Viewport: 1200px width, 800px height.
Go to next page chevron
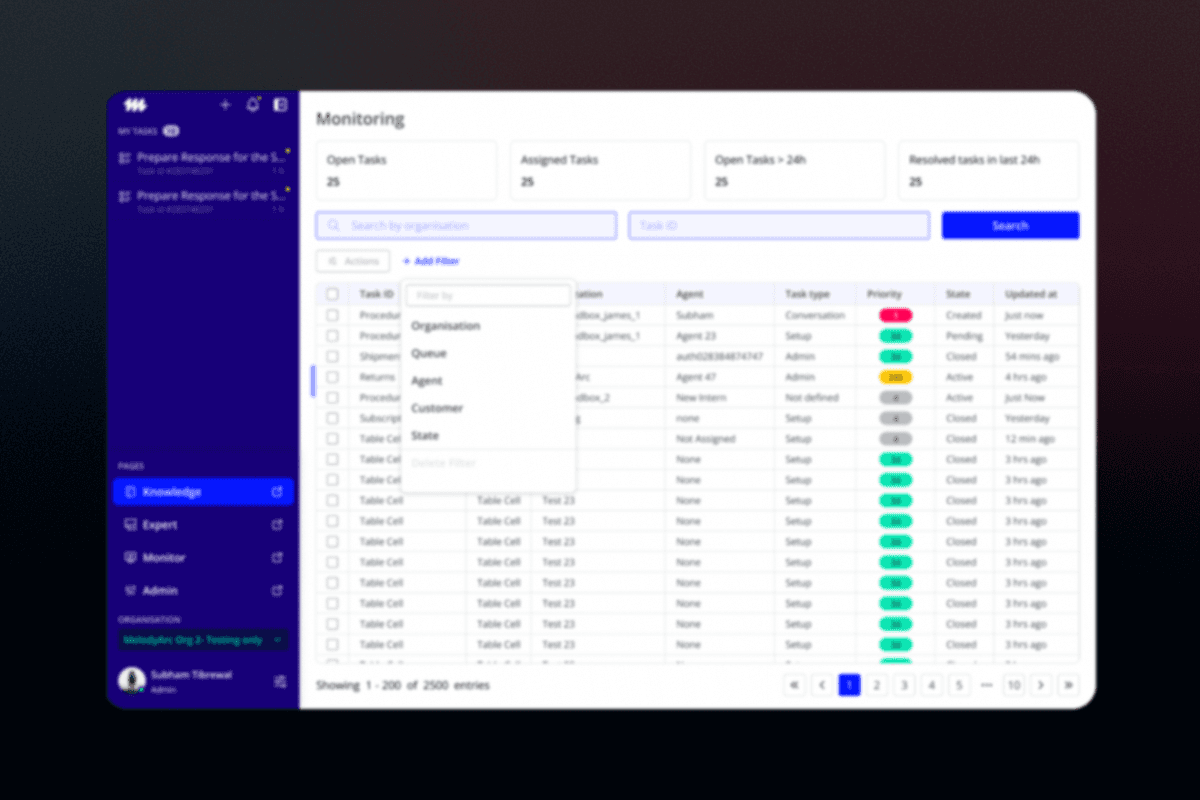1041,685
